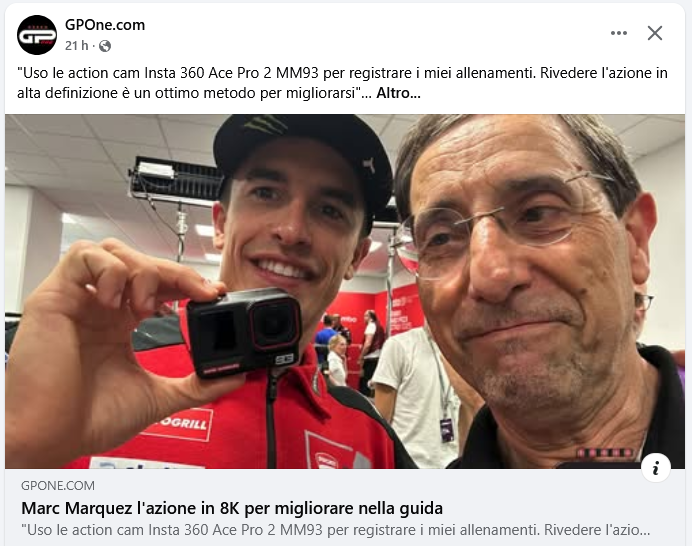Click the info i icon on photo
The height and width of the screenshot is (546, 692).
(x=656, y=467)
